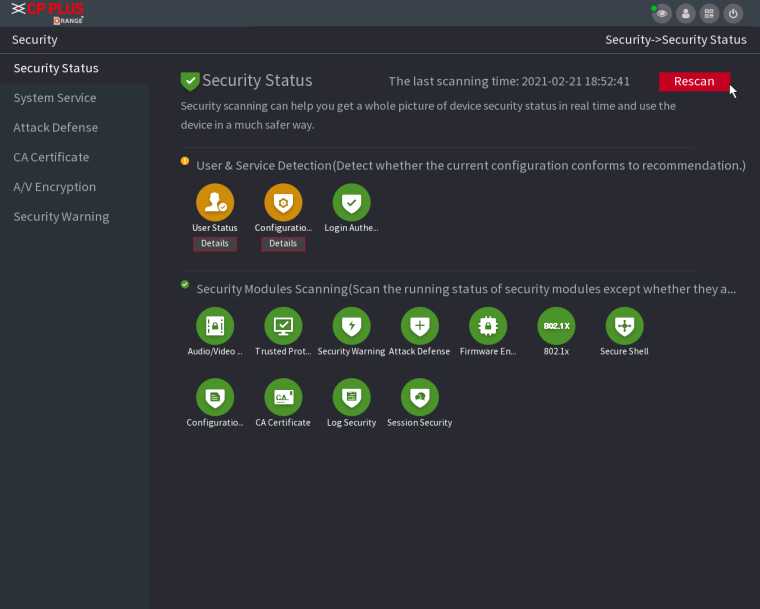This screenshot has width=760, height=609.
Task: Click the Audio/Video encryption module icon
Action: (x=215, y=326)
